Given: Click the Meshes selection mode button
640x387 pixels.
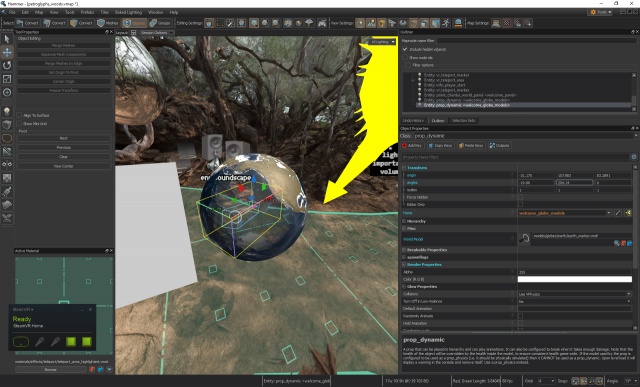Looking at the screenshot, I should pyautogui.click(x=108, y=23).
